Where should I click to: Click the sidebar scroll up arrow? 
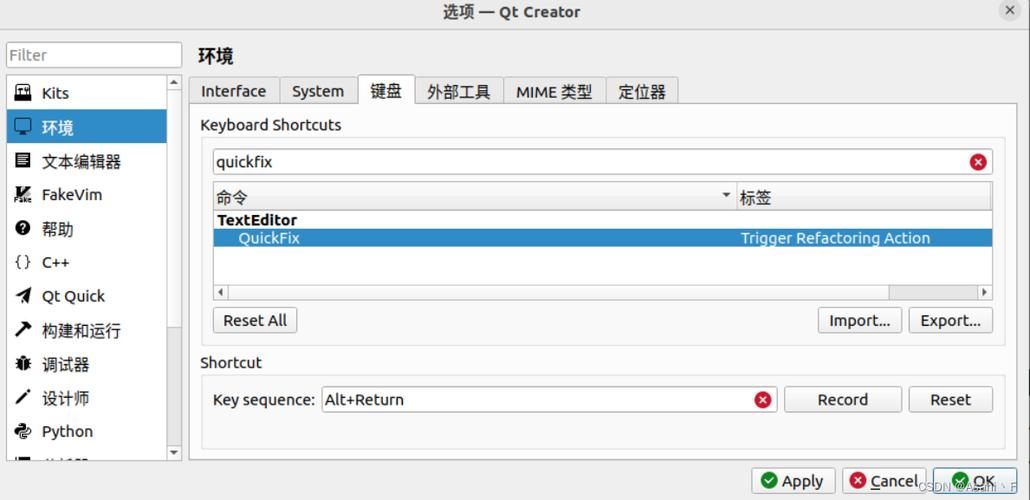[x=174, y=82]
